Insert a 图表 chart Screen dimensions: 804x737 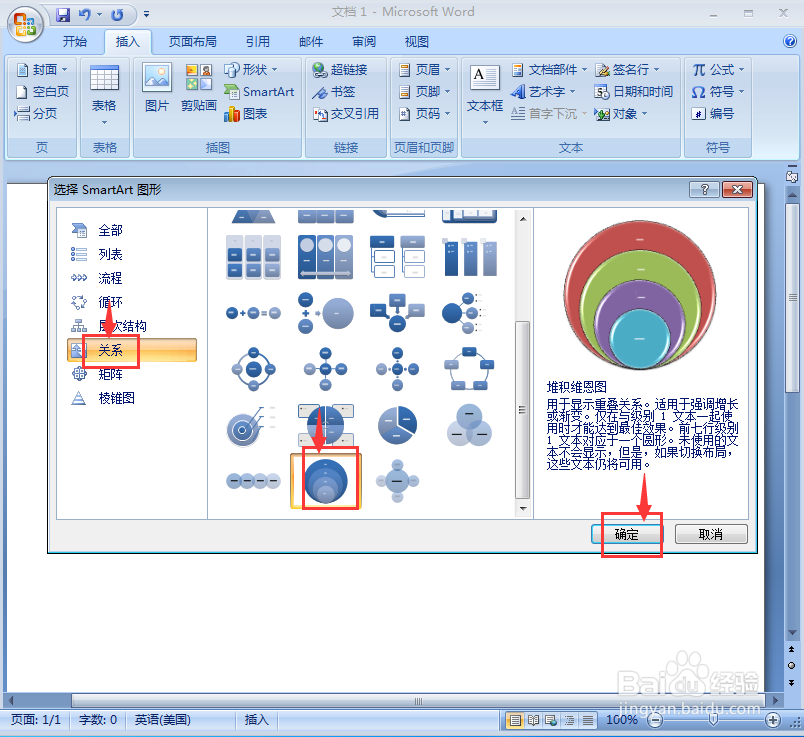[x=246, y=114]
